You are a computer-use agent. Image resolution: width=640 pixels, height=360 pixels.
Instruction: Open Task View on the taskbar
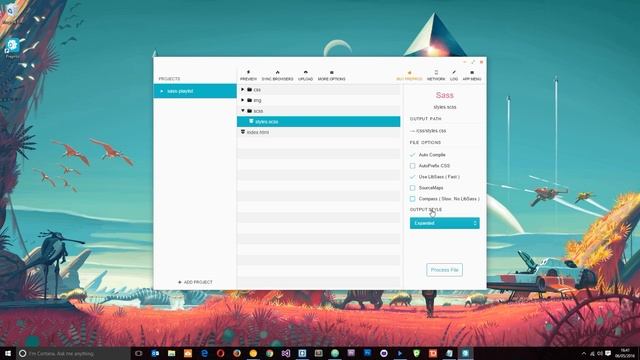(138, 353)
